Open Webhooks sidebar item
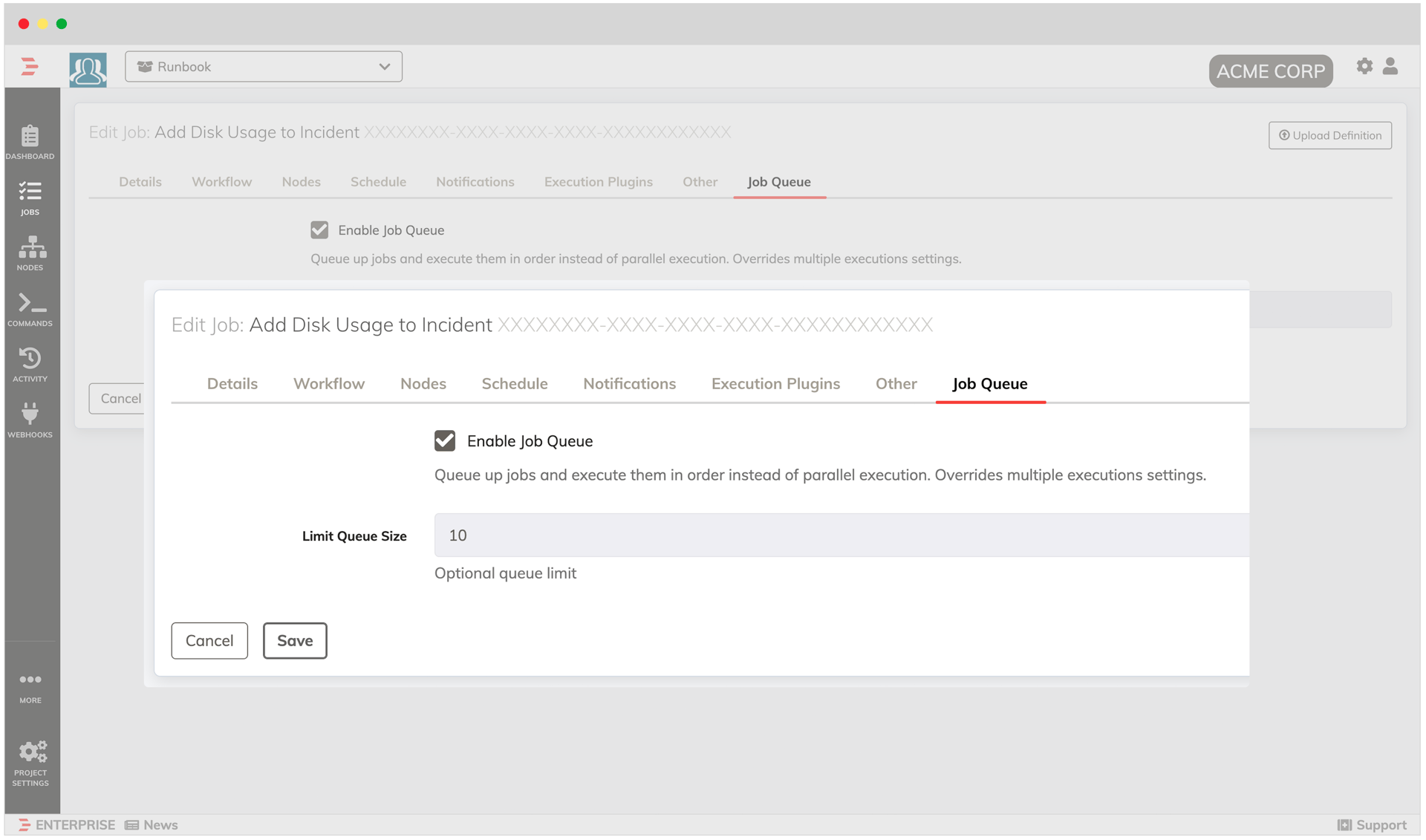The width and height of the screenshot is (1426, 840). pyautogui.click(x=30, y=420)
